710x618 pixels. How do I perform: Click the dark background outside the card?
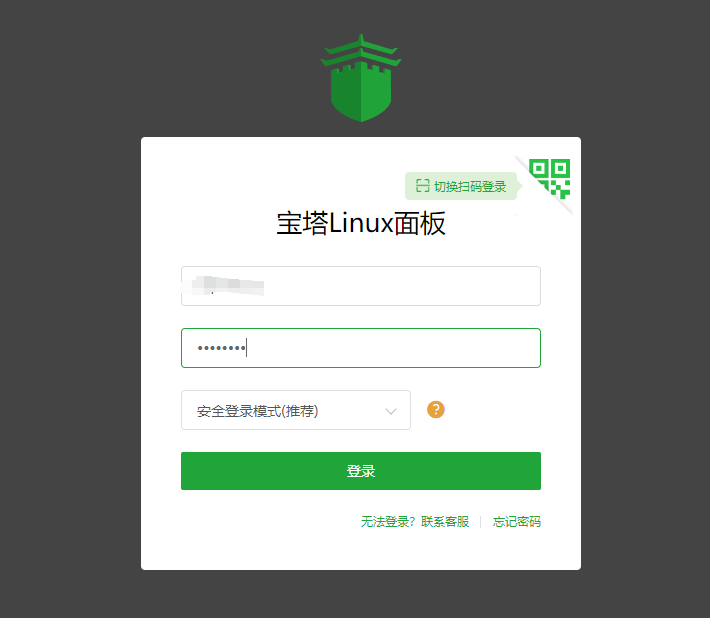tap(68, 317)
